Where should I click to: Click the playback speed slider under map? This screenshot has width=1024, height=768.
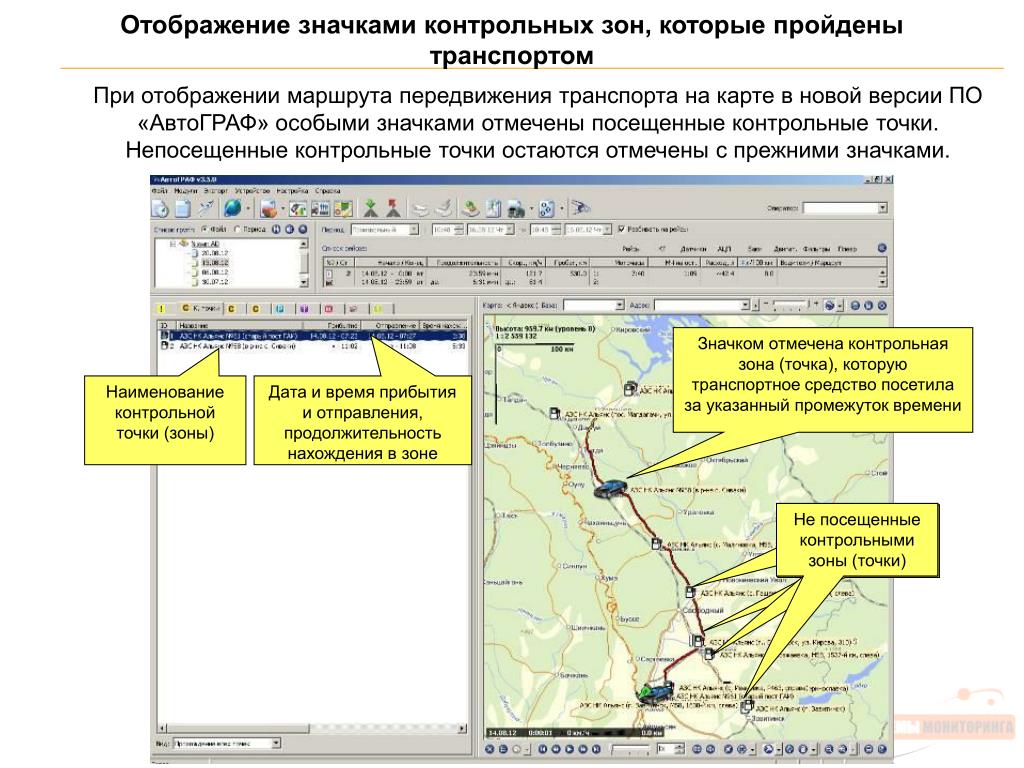[x=630, y=749]
